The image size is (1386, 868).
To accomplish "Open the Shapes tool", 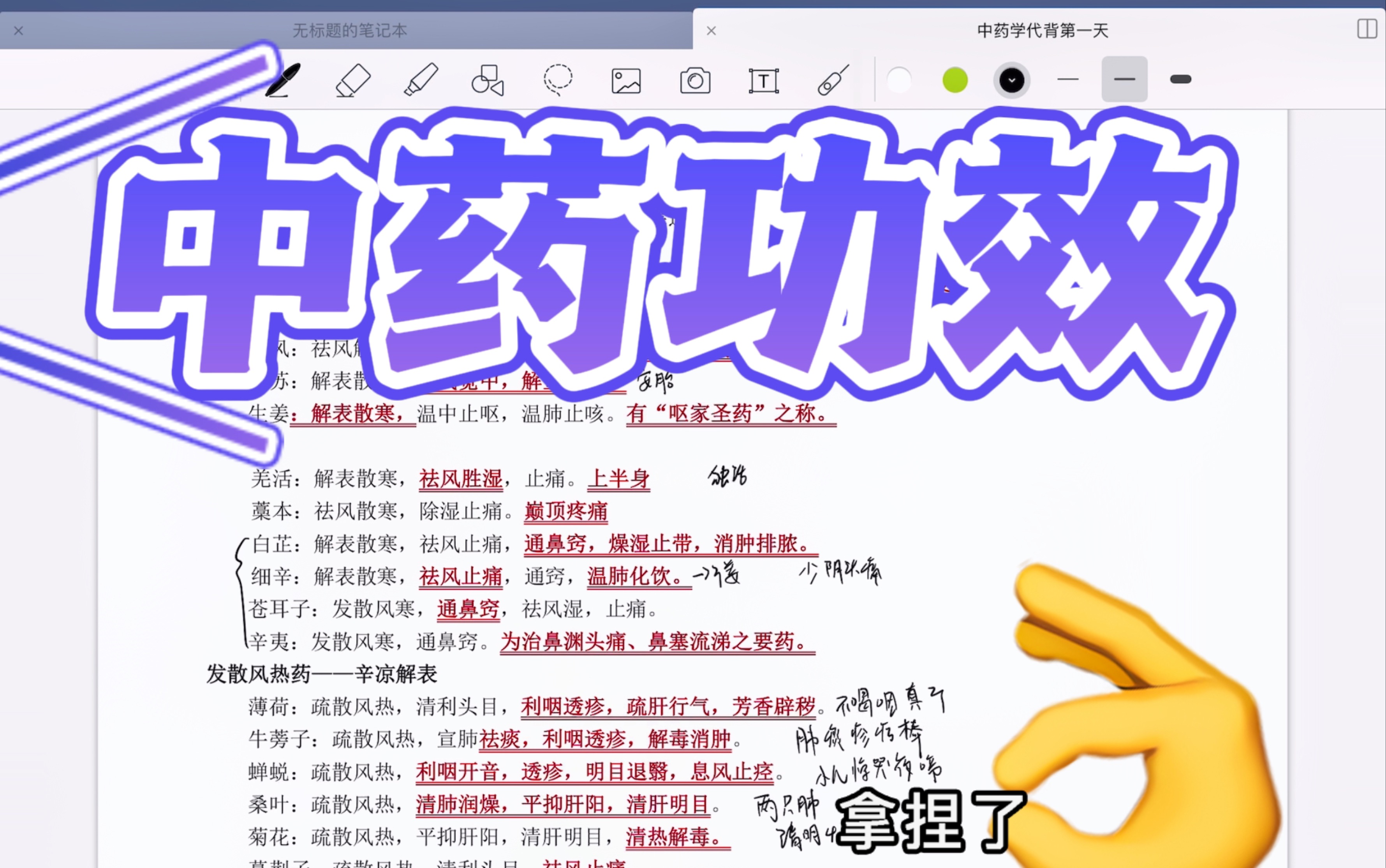I will coord(489,80).
